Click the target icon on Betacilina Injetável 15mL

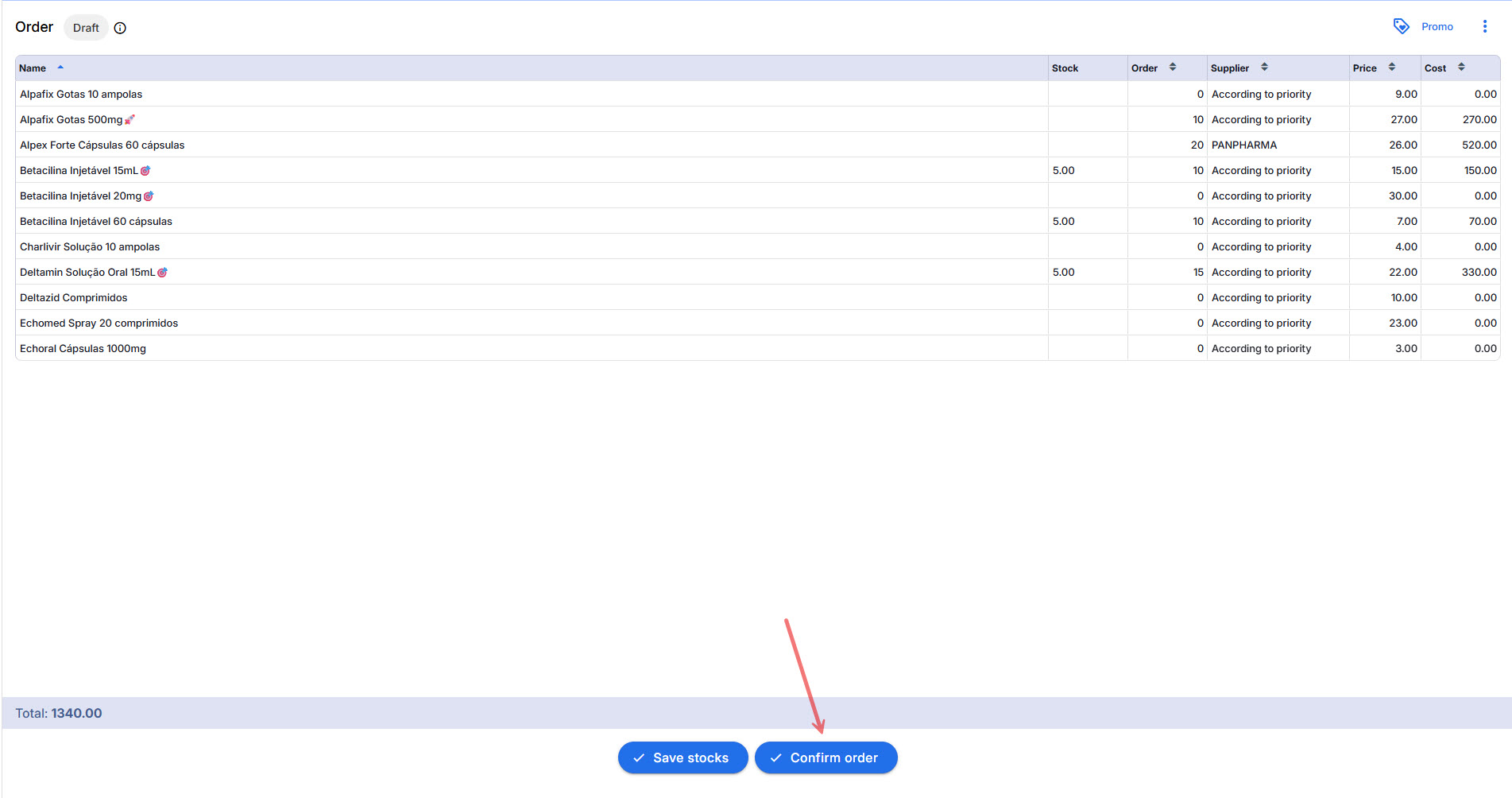point(145,171)
